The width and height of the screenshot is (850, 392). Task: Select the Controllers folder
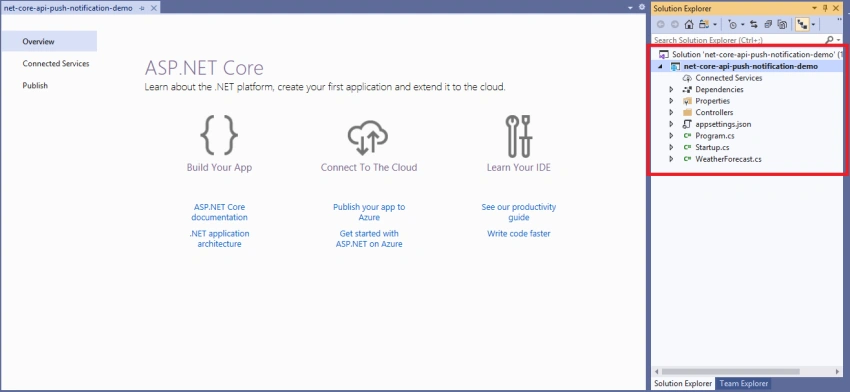(x=714, y=113)
